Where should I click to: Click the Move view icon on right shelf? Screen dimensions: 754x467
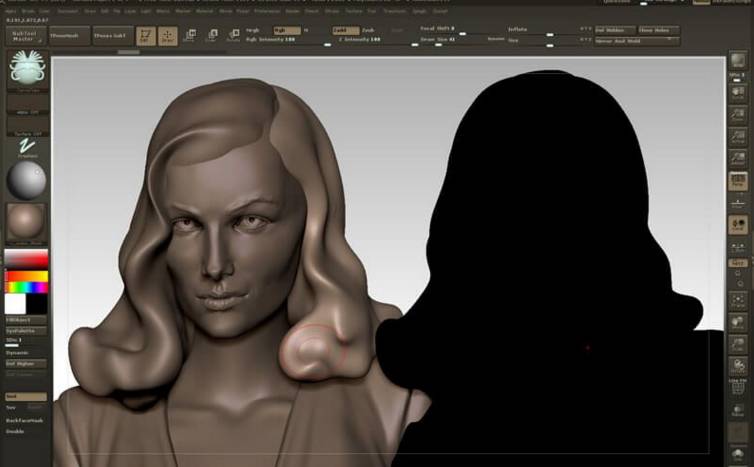[x=738, y=322]
